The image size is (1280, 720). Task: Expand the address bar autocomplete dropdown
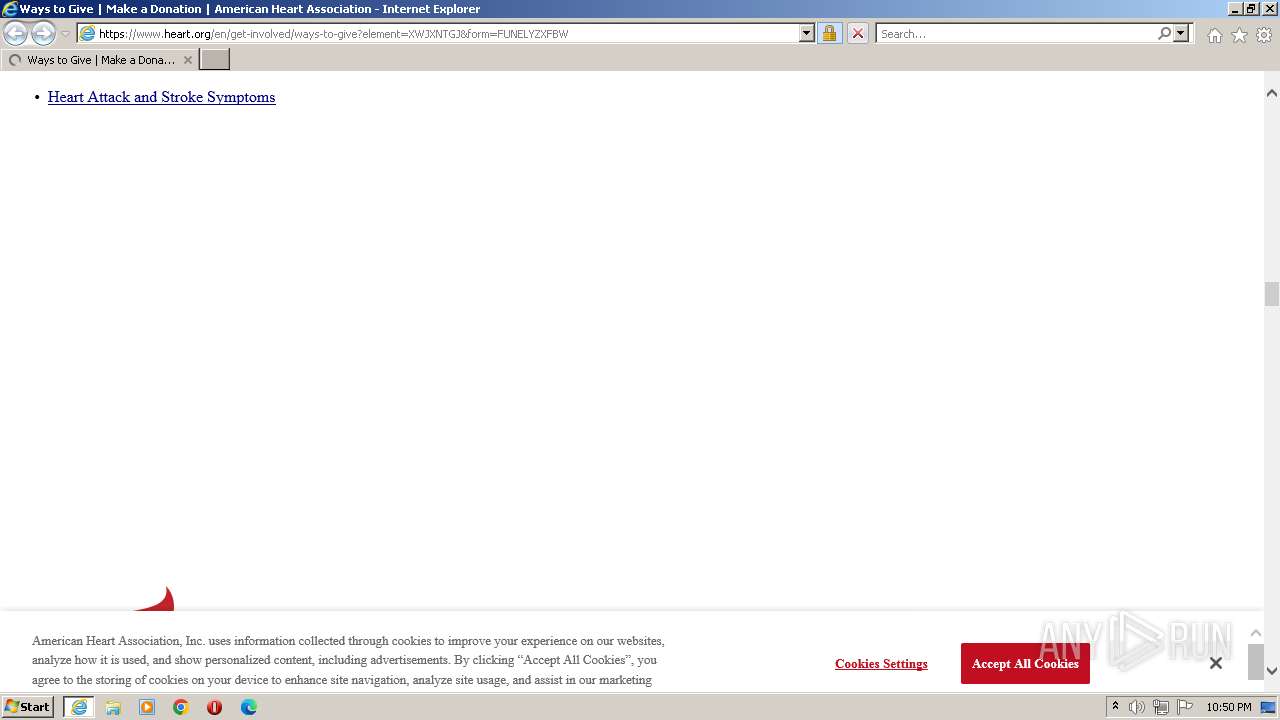click(806, 33)
